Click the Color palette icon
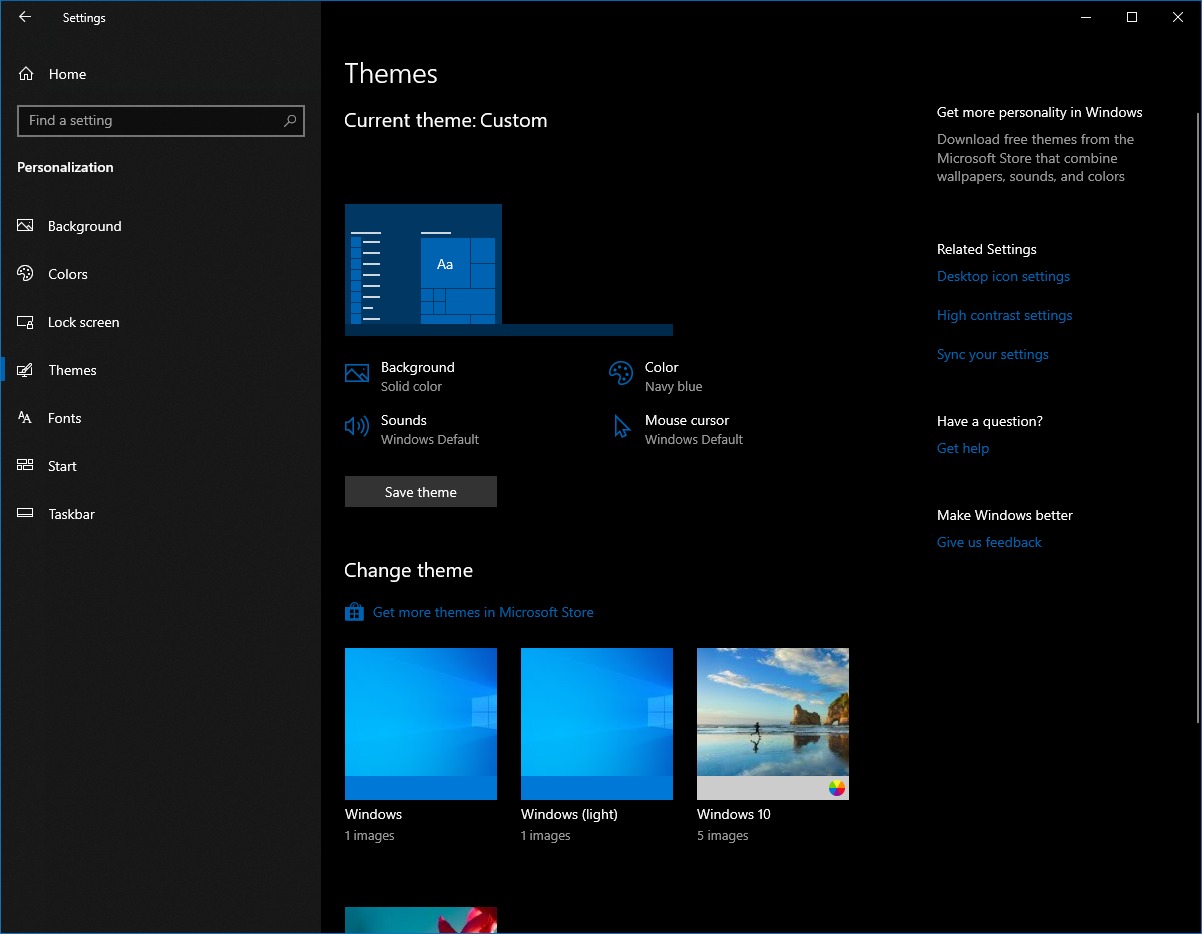Image resolution: width=1202 pixels, height=934 pixels. click(621, 374)
